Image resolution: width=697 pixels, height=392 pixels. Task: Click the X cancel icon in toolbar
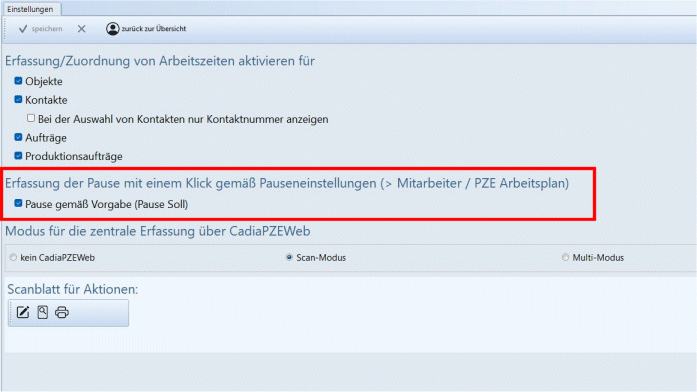(81, 29)
